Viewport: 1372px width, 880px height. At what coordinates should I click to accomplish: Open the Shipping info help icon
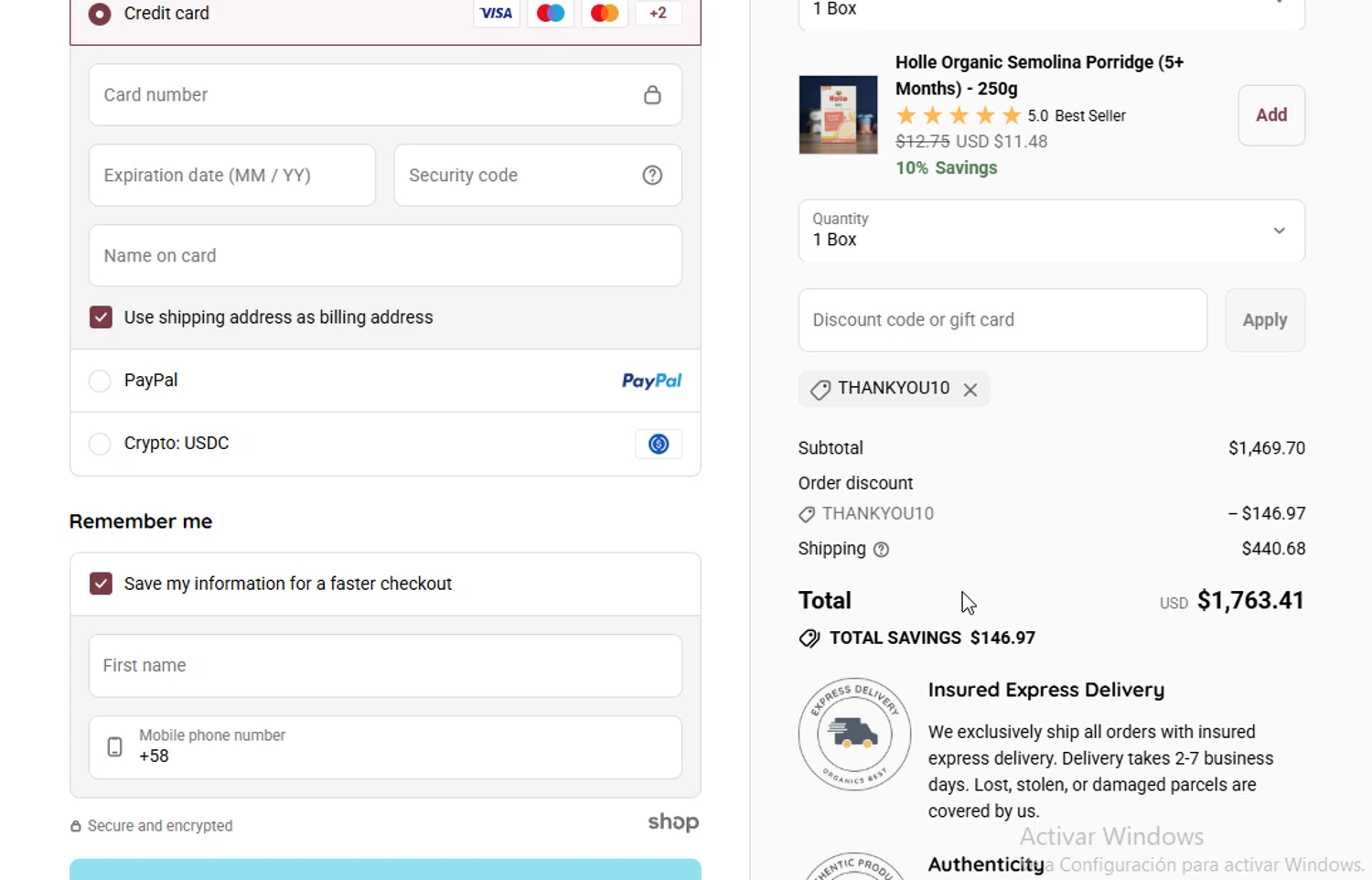(x=881, y=550)
